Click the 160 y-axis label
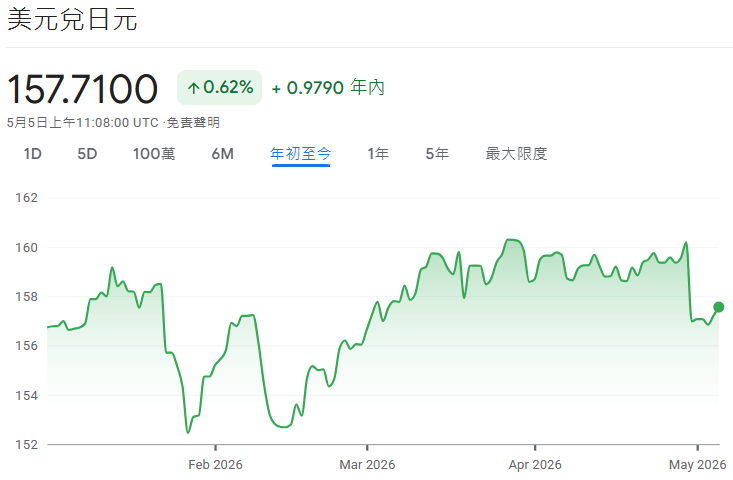Screen dimensions: 733x480 (27, 247)
